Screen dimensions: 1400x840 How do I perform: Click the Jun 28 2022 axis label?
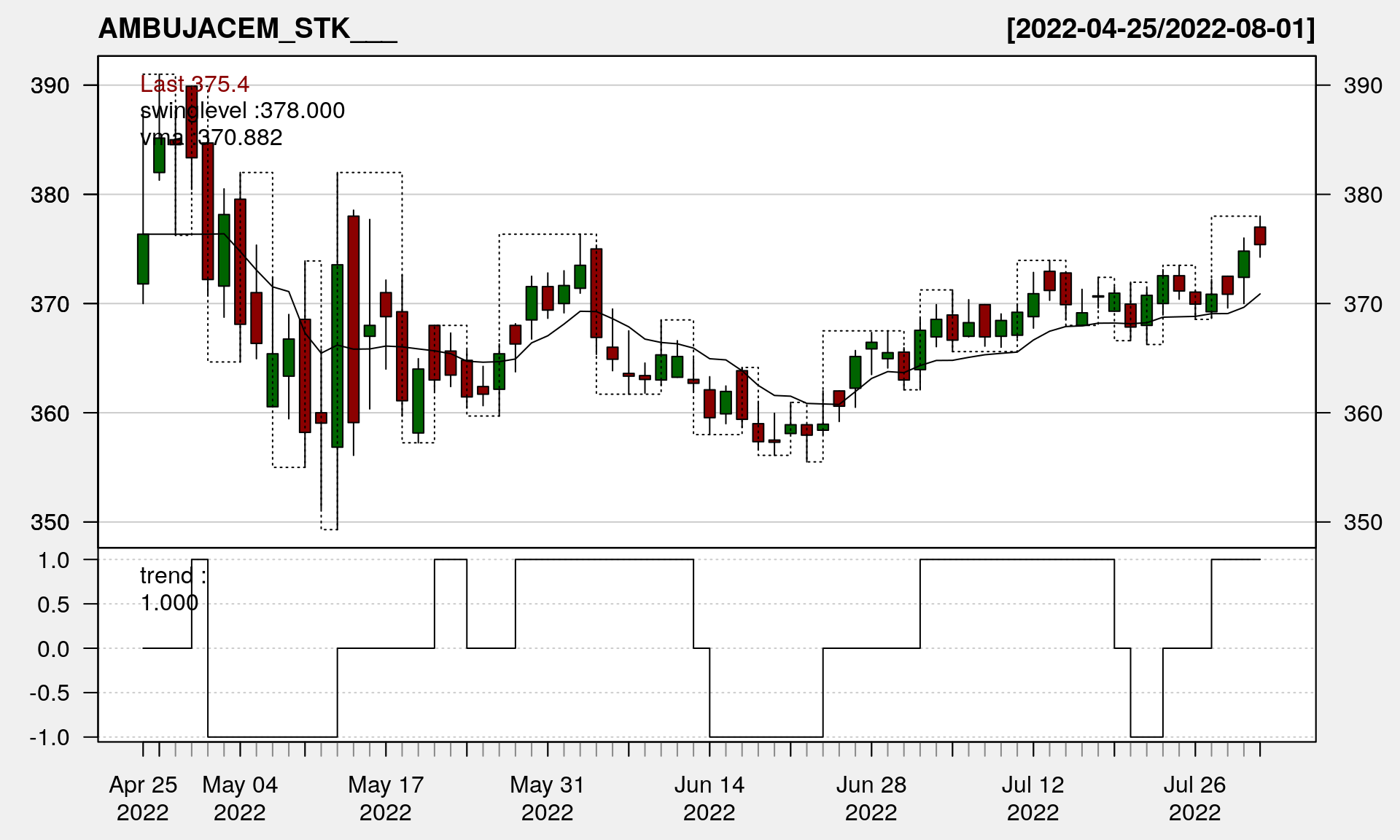871,798
